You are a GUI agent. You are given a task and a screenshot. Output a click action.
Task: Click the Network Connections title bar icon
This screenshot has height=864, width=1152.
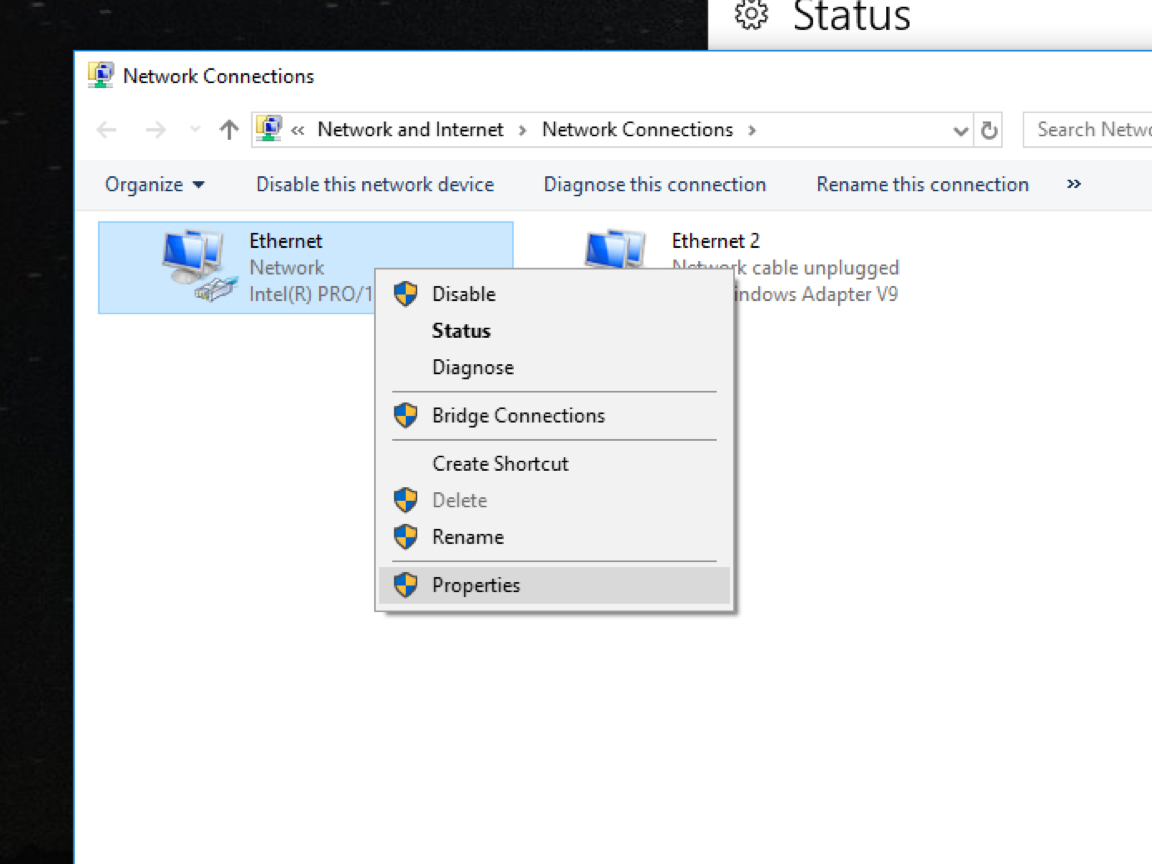(101, 75)
